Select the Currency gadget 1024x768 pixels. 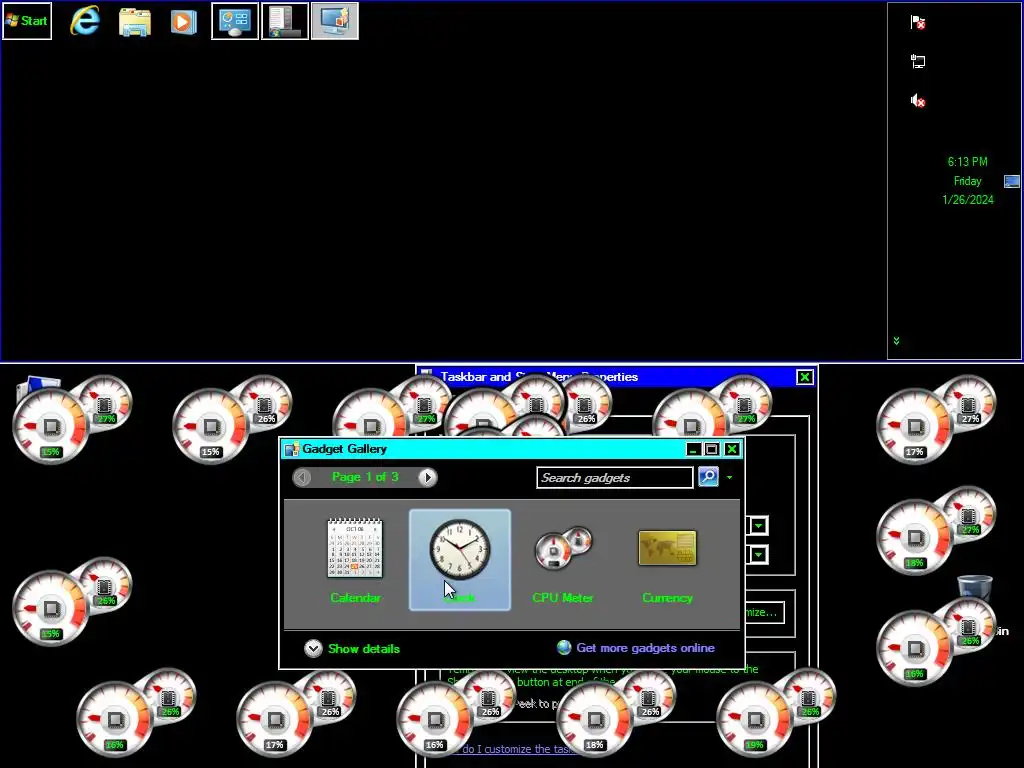pos(667,560)
